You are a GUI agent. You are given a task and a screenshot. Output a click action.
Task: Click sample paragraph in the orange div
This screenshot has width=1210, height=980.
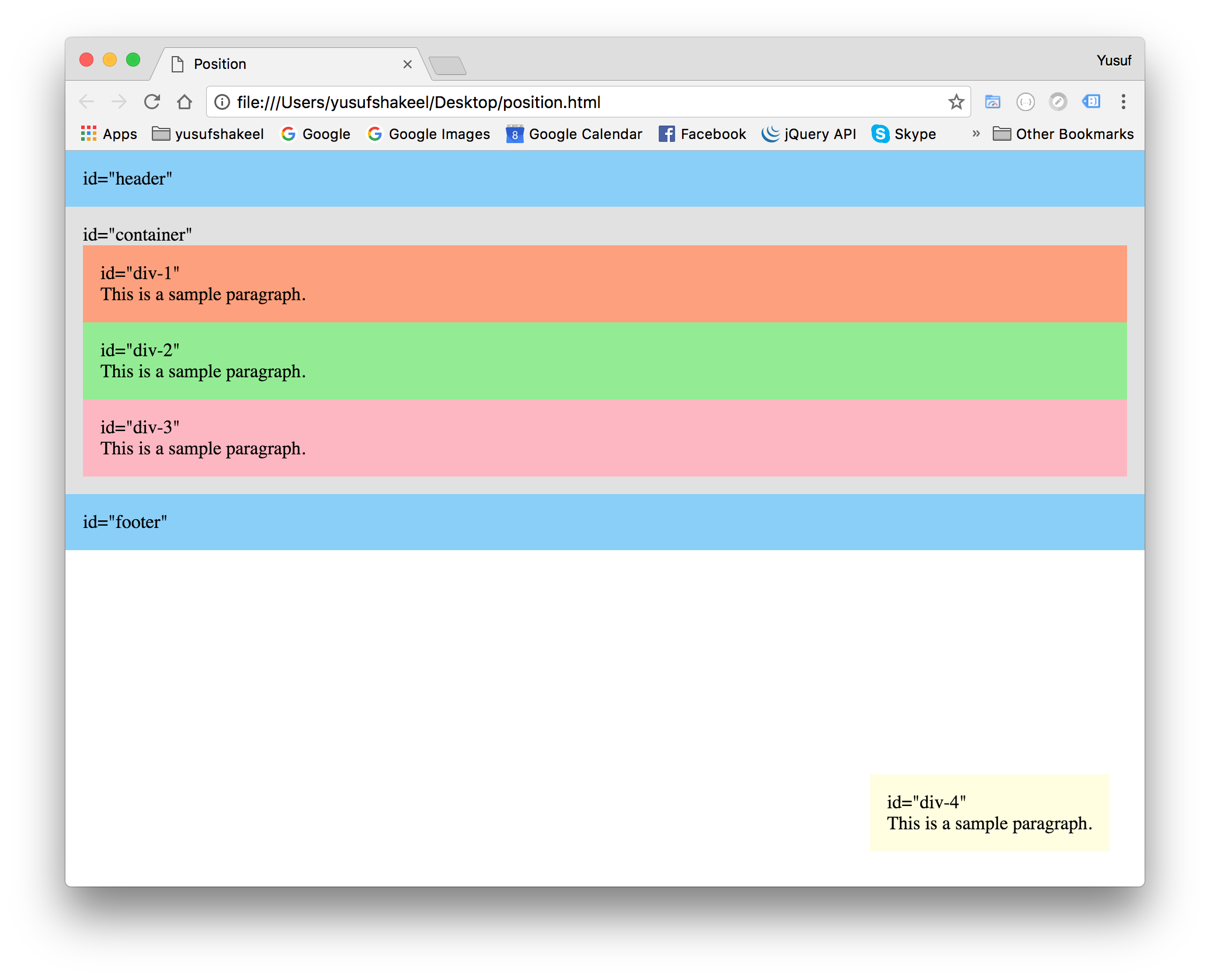(203, 294)
